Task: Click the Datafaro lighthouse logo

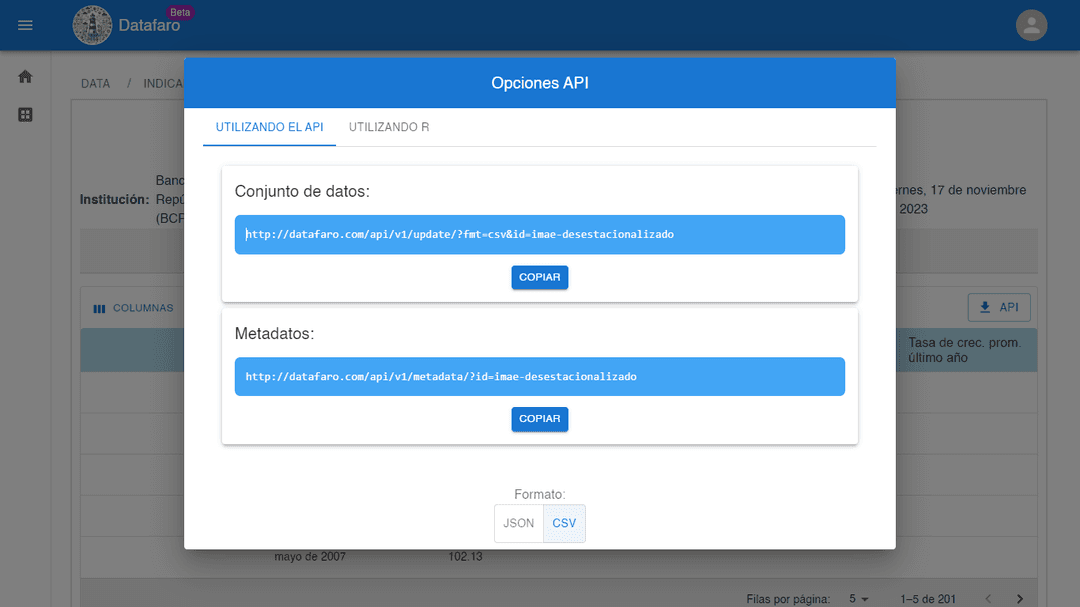Action: point(92,25)
